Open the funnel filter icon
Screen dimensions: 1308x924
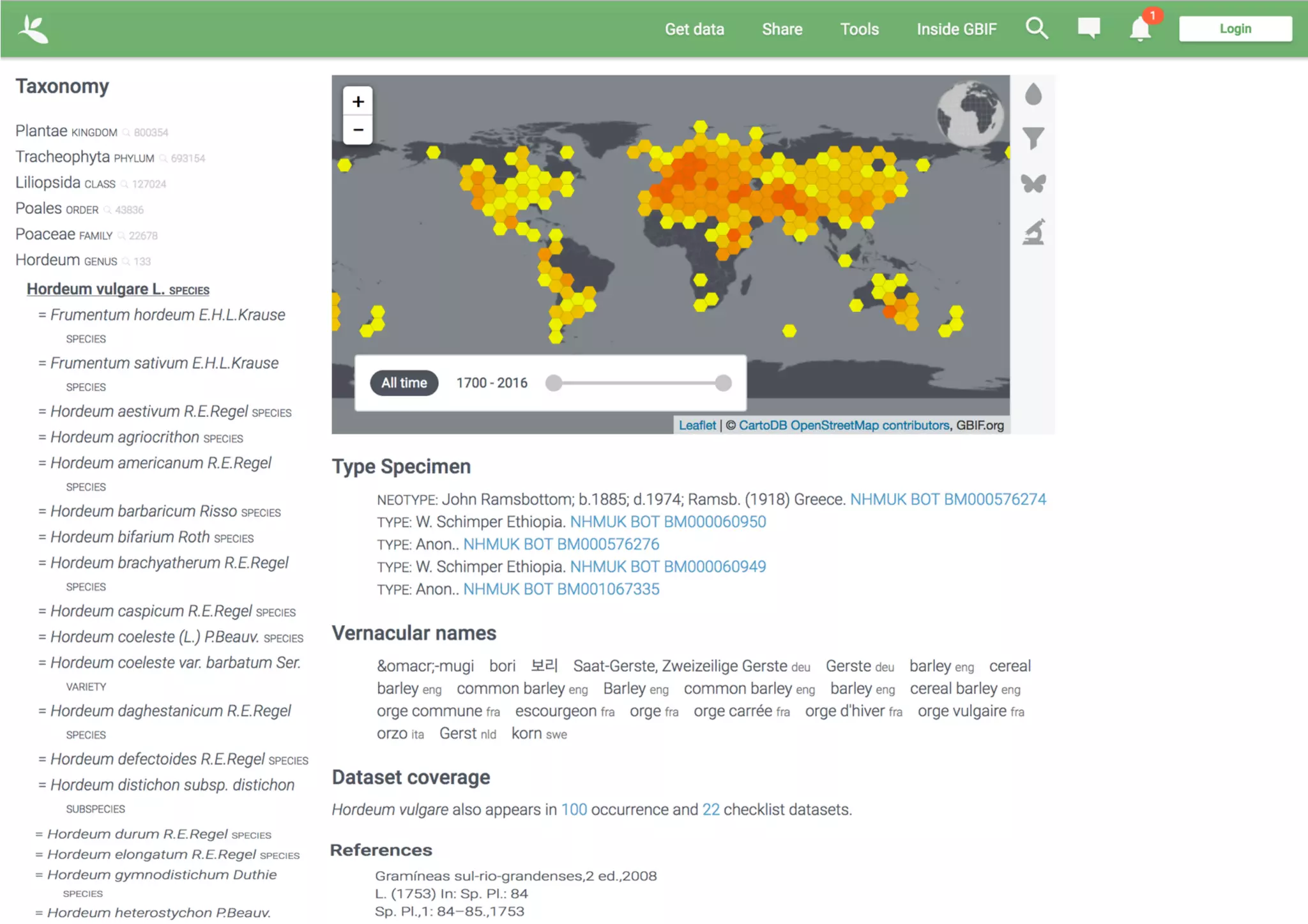(x=1033, y=138)
